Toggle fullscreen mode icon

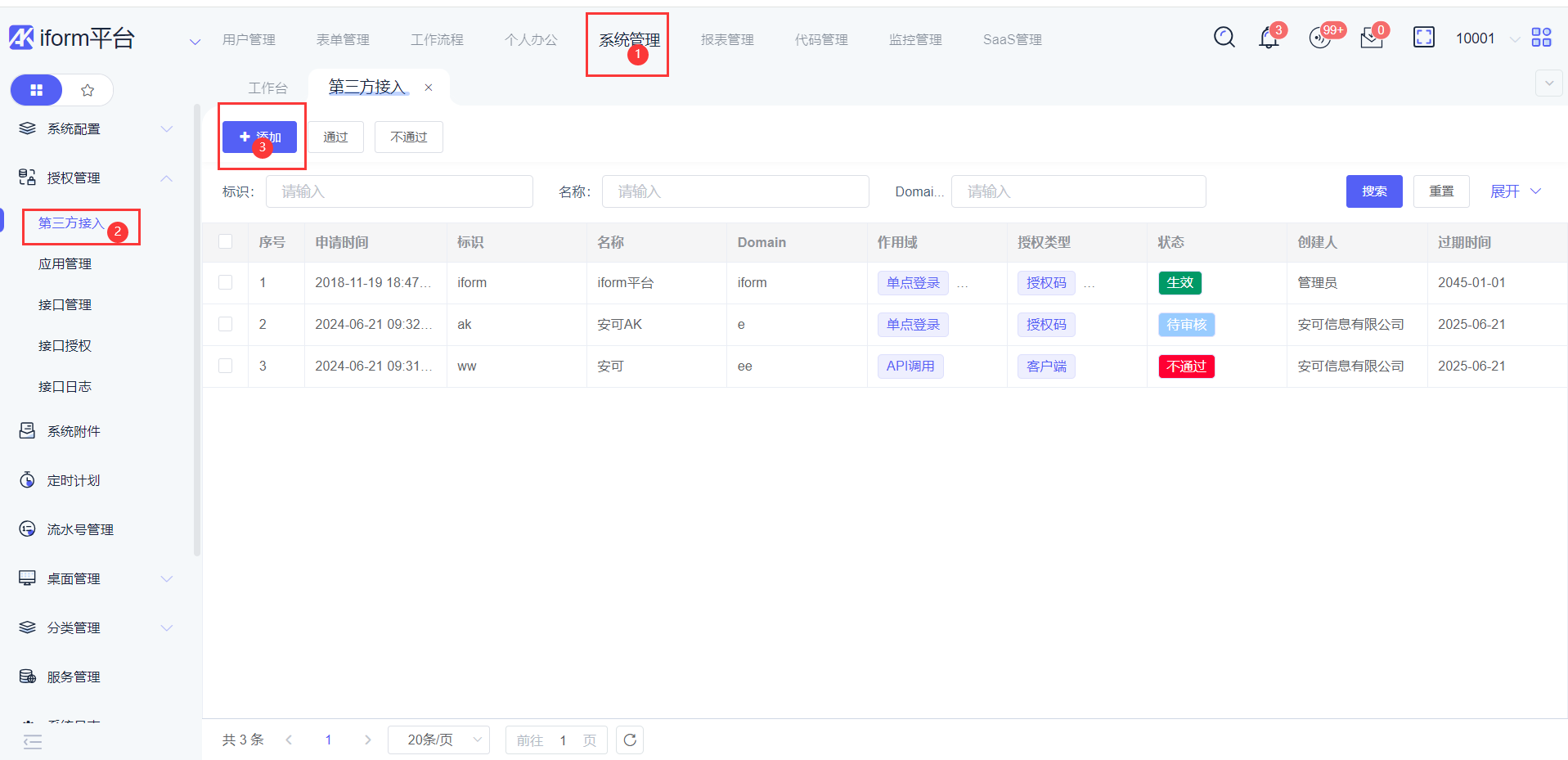[1423, 38]
